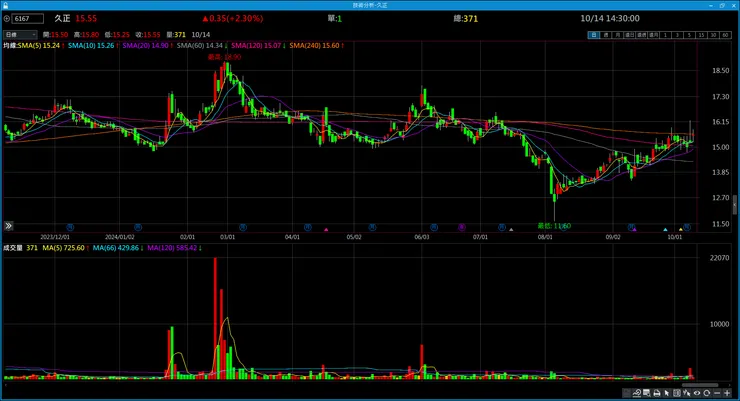Toggle the eye visibility icon

click(697, 393)
